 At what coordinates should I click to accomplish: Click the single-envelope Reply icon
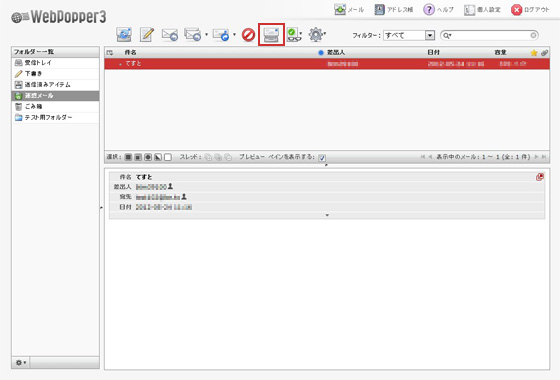pos(170,35)
